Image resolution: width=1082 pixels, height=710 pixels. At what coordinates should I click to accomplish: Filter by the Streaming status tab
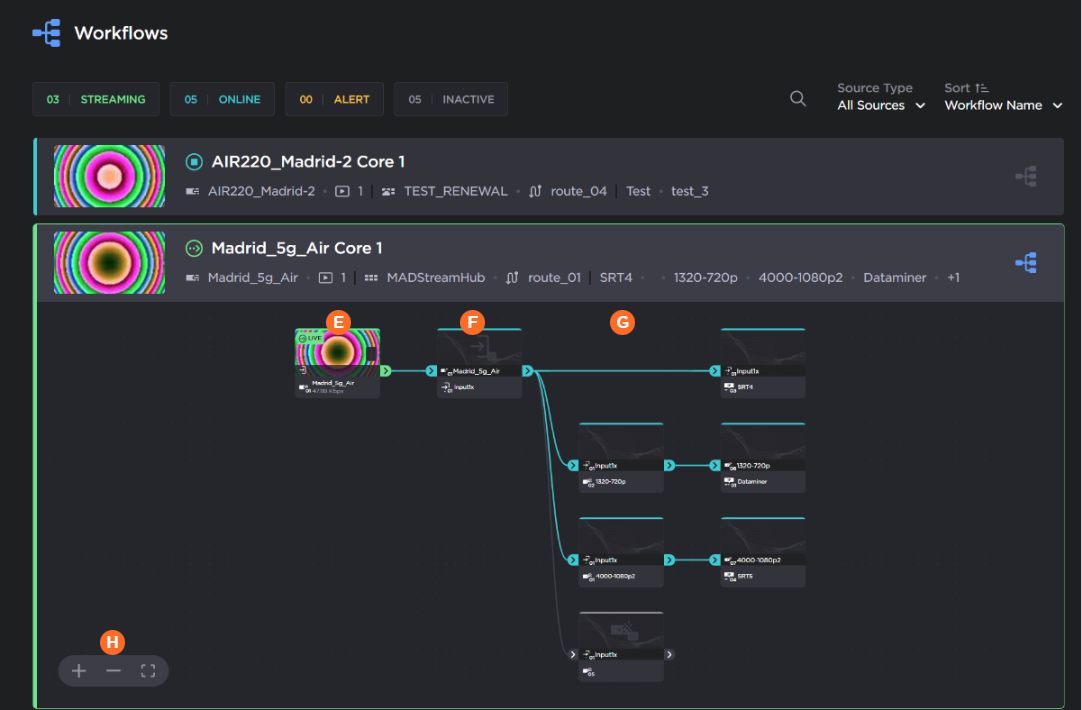pyautogui.click(x=96, y=100)
